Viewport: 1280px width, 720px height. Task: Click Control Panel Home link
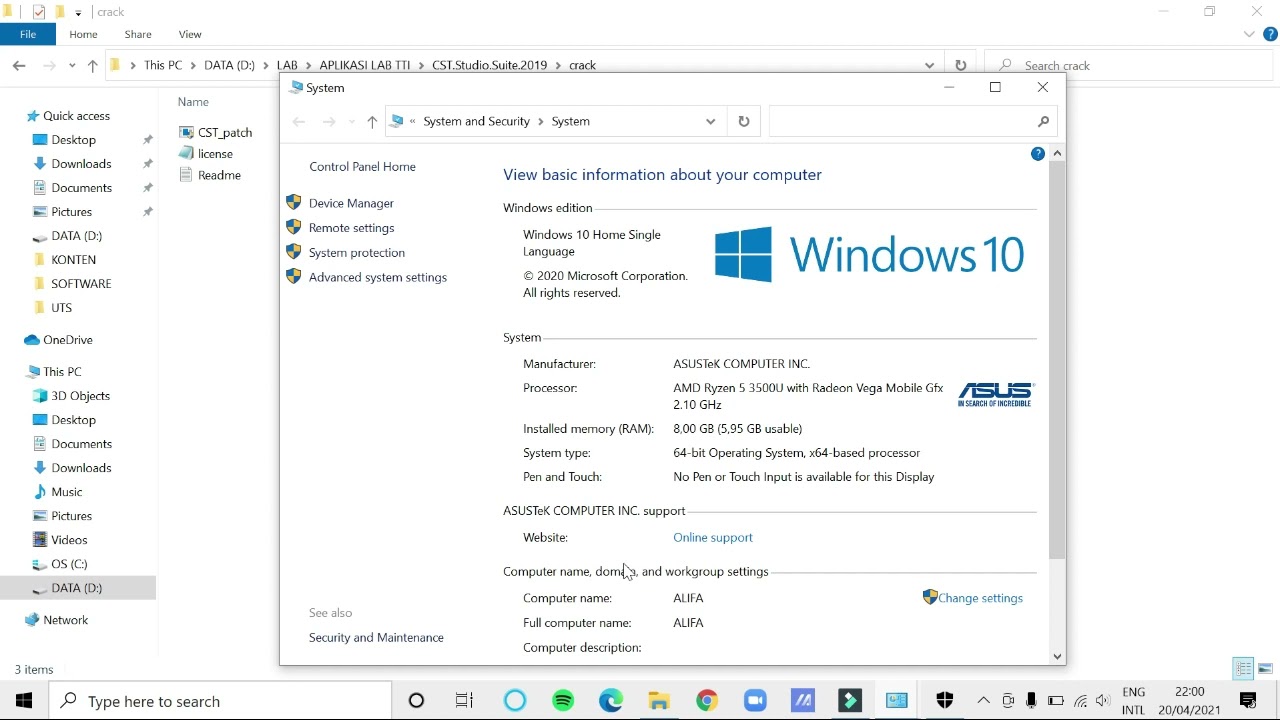pyautogui.click(x=362, y=167)
